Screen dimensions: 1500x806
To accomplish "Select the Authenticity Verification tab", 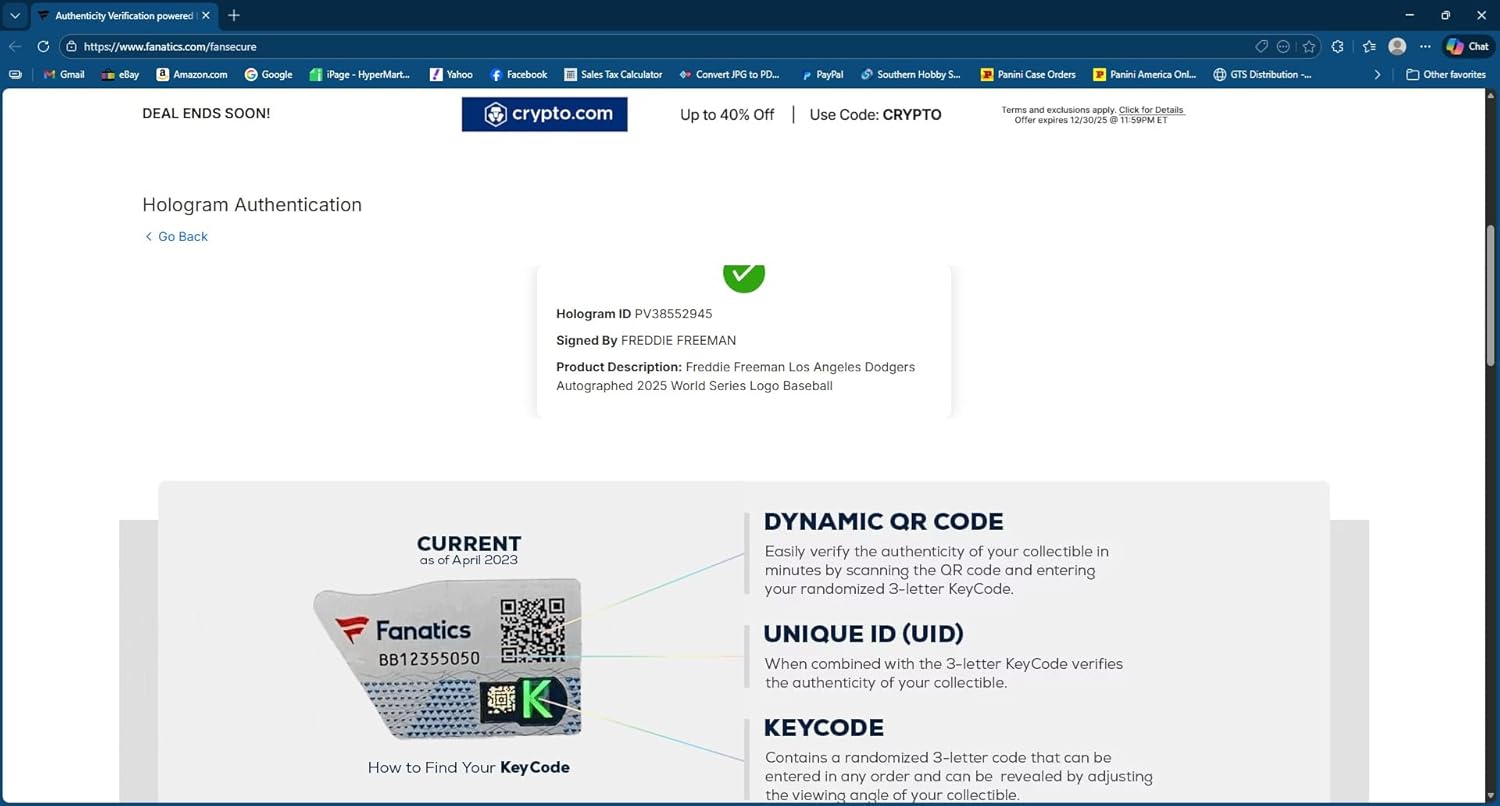I will [118, 16].
